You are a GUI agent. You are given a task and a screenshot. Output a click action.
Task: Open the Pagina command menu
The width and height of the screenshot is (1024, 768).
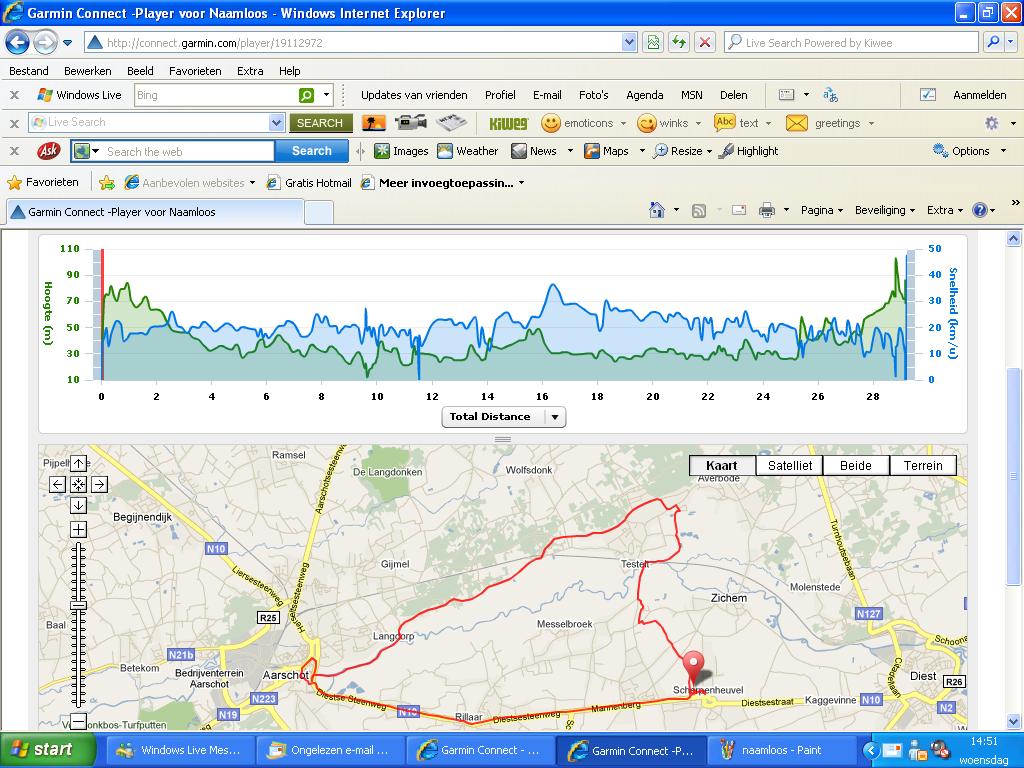(x=822, y=210)
